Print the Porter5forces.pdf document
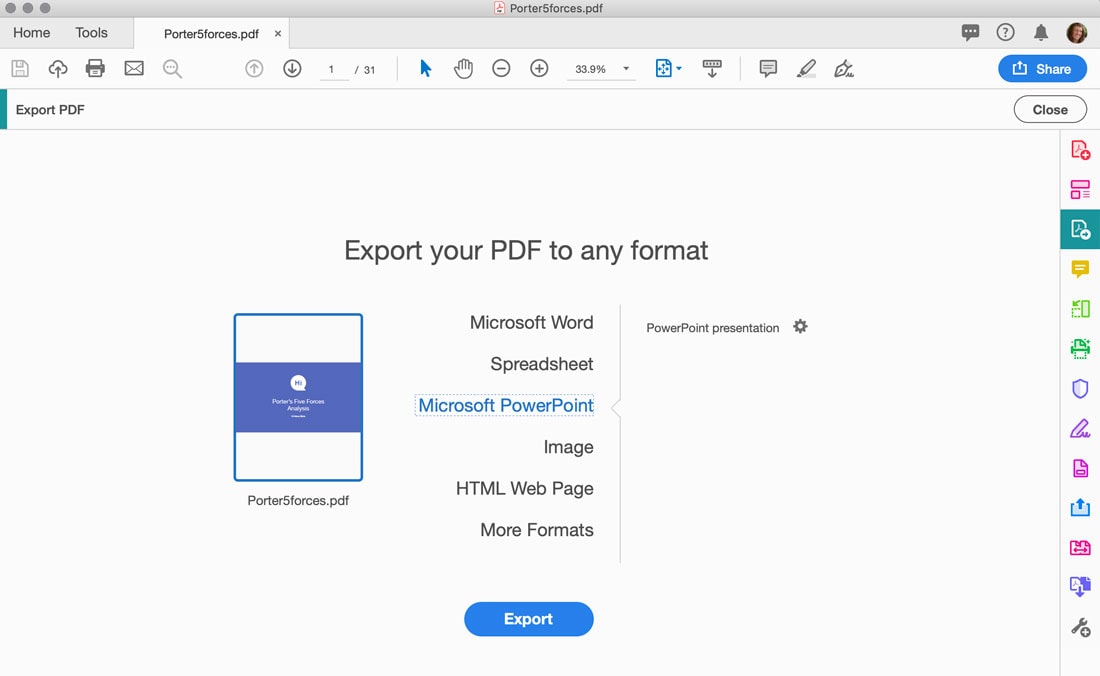The image size is (1100, 676). click(x=95, y=68)
